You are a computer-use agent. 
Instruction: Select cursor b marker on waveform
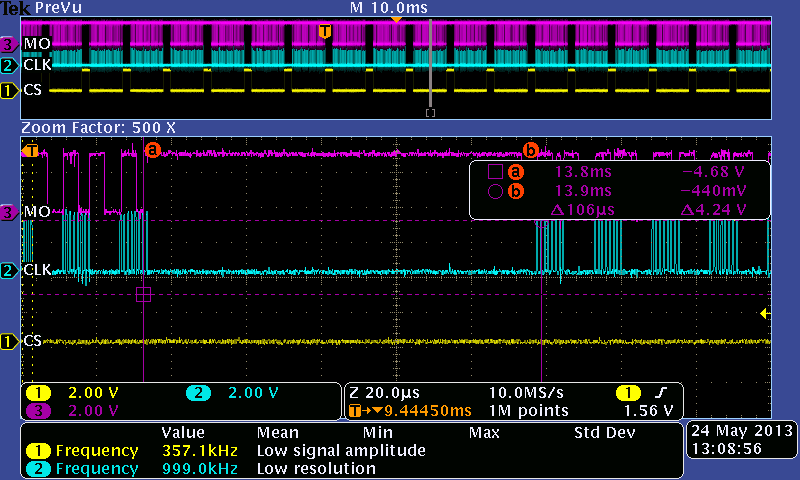(x=531, y=150)
